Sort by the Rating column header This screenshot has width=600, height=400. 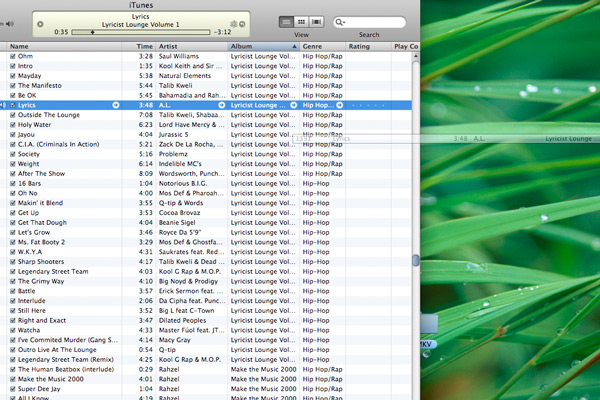368,46
